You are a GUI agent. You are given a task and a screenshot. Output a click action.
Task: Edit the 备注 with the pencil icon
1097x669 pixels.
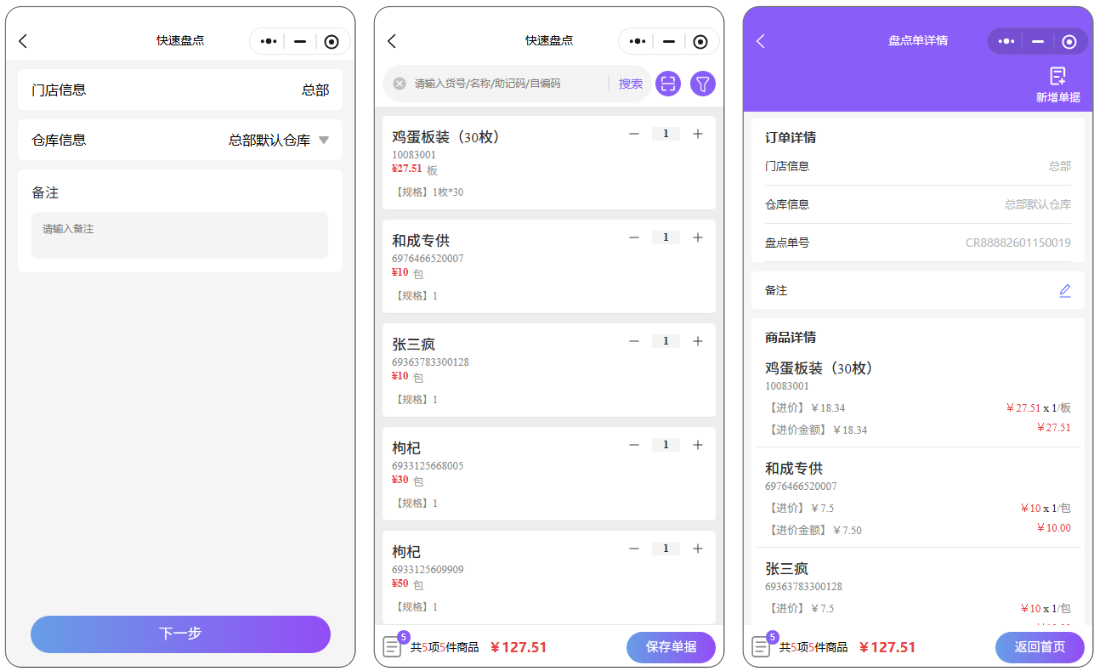1064,291
